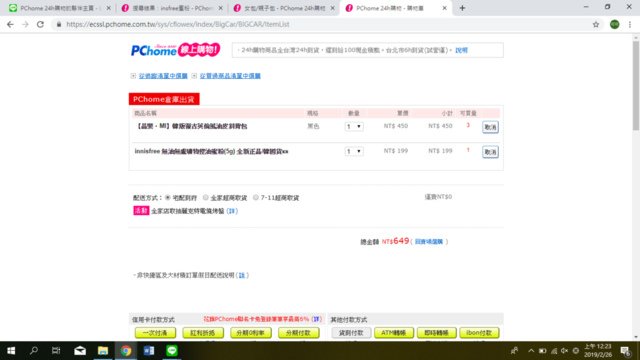Screen dimensions: 640x360
Task: Switch to the first PChome 24h tab
Action: coord(60,8)
